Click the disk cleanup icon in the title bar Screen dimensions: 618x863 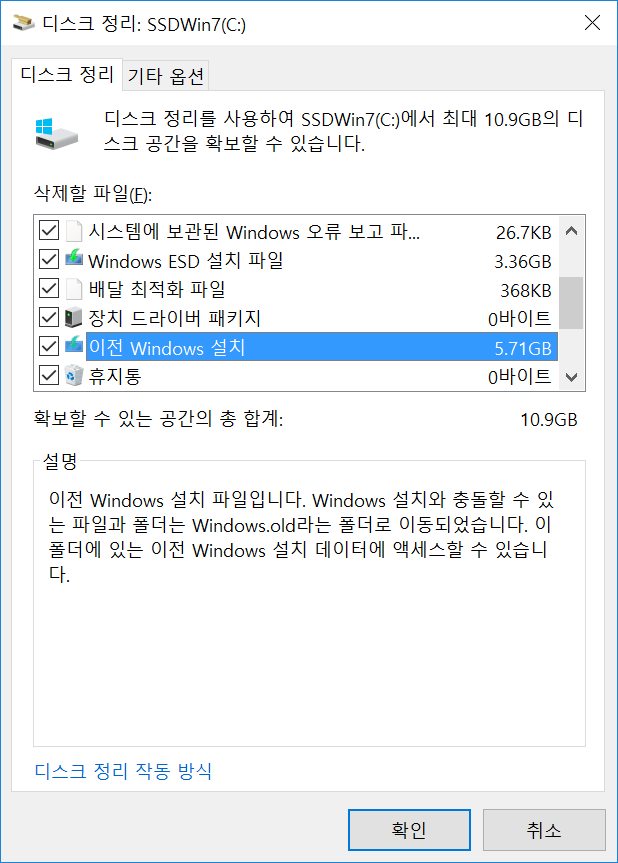pos(24,23)
